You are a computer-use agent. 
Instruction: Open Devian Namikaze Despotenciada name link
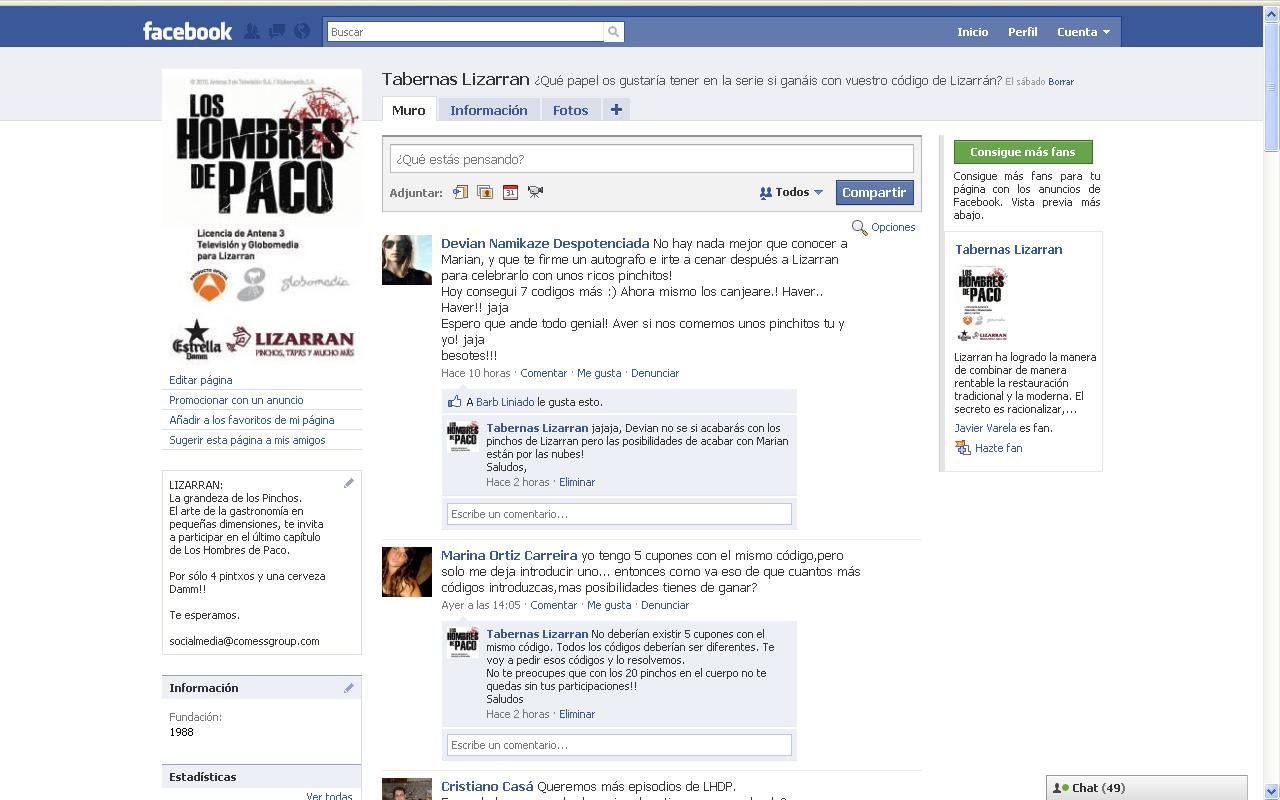pos(545,243)
